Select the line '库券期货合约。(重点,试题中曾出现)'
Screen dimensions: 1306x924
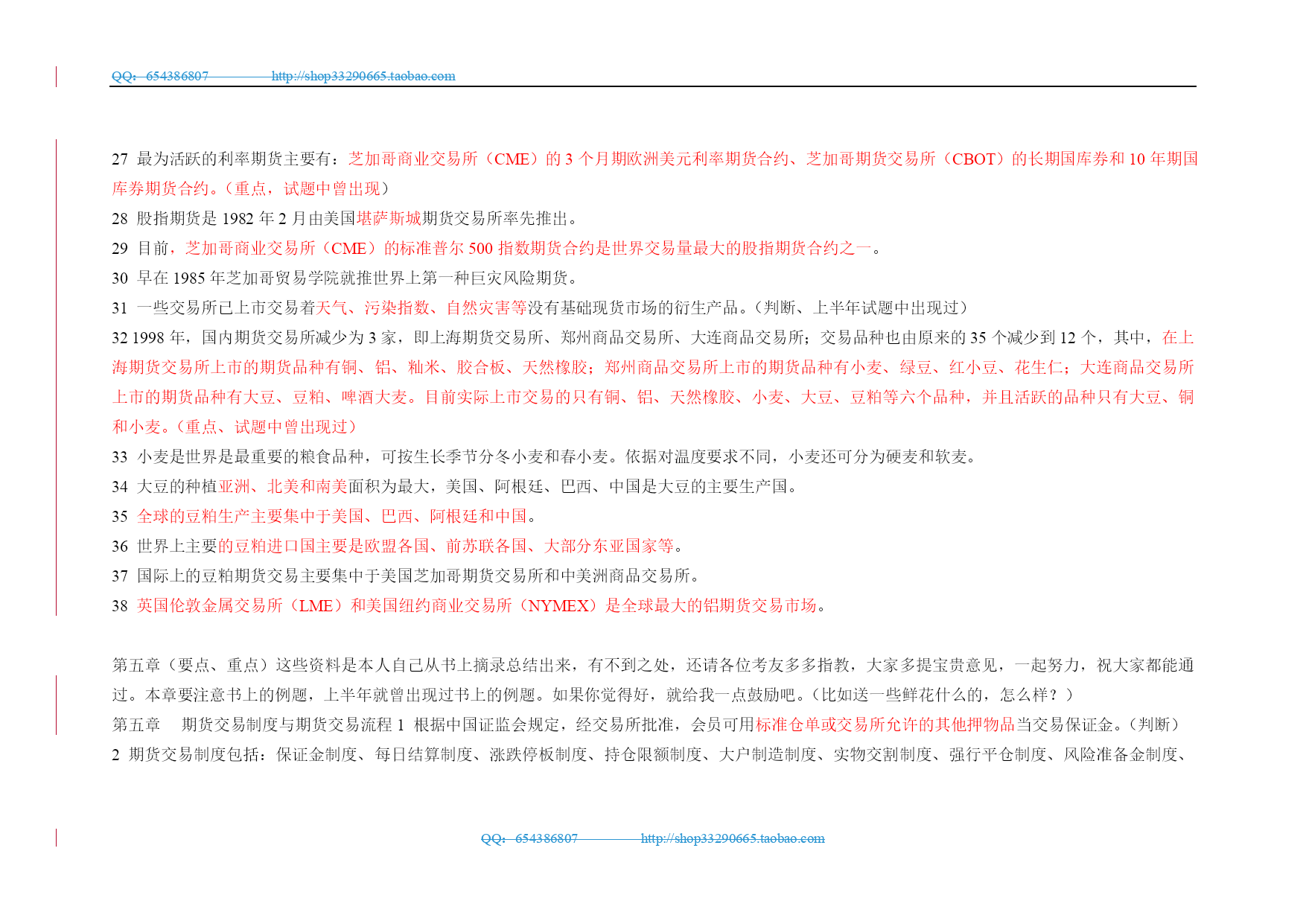tap(250, 188)
